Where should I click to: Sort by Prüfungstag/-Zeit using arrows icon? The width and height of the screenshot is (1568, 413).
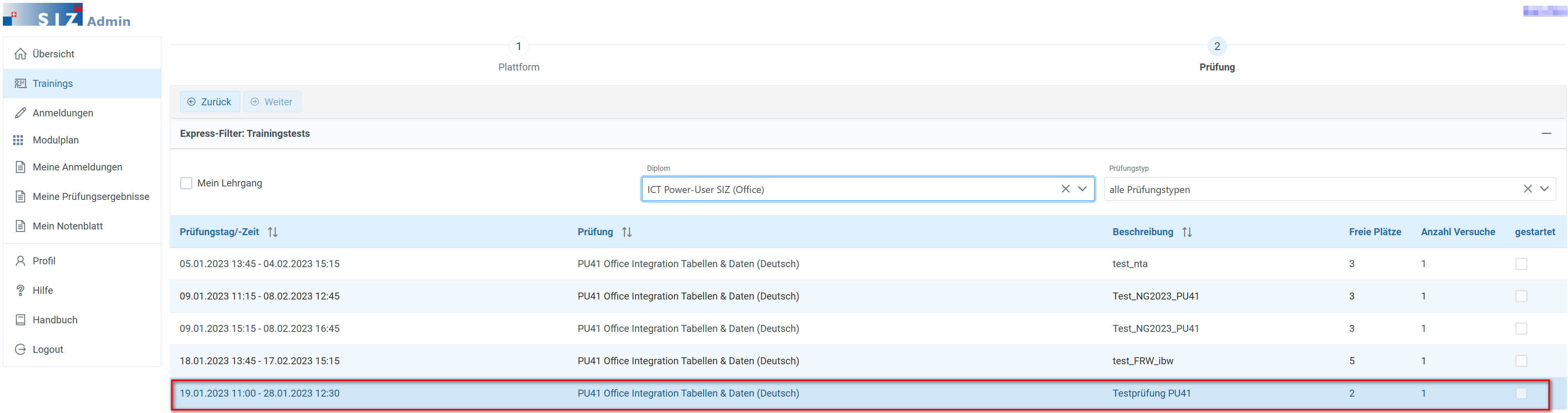coord(273,232)
